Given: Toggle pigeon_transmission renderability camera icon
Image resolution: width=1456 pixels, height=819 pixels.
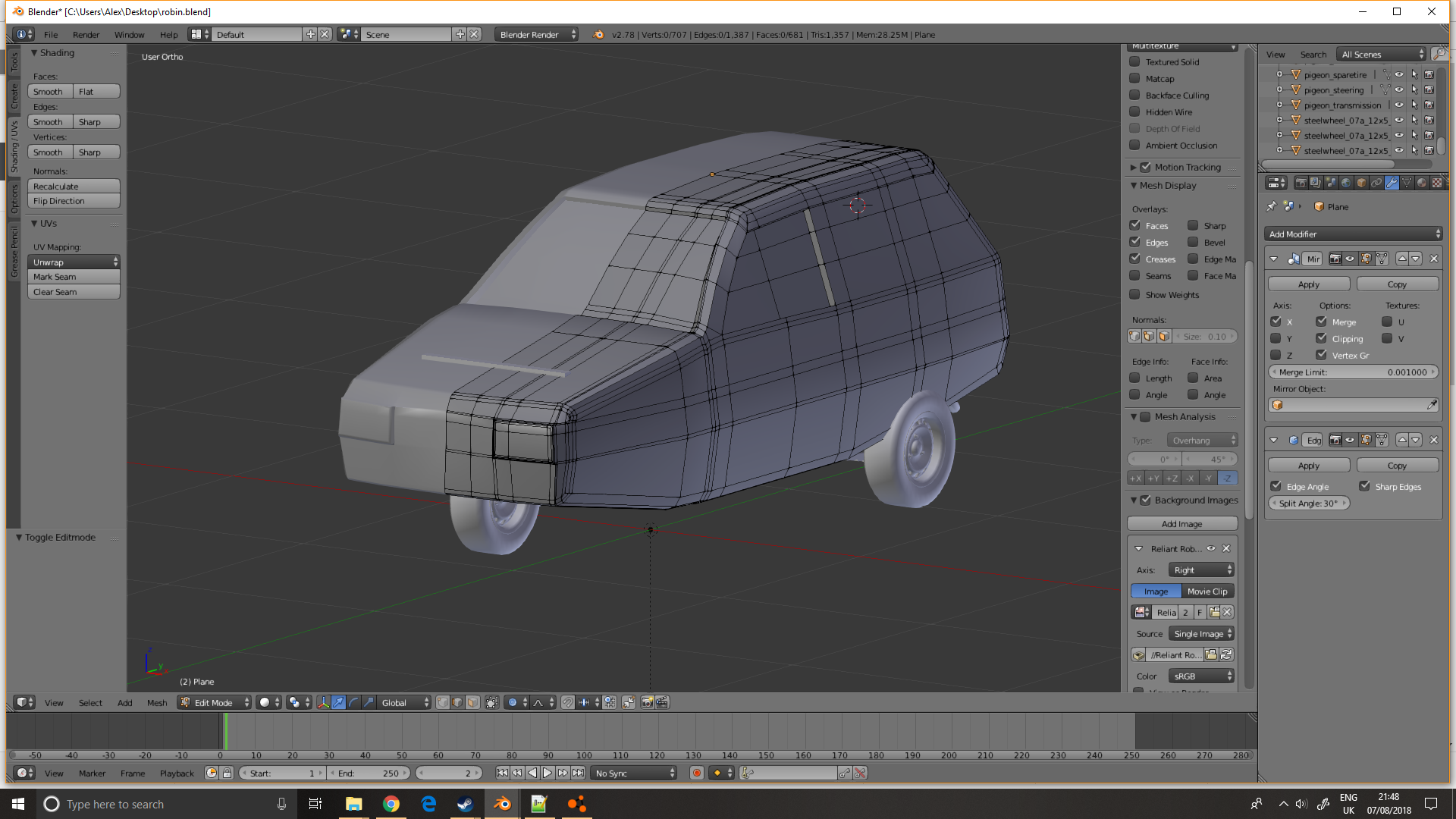Looking at the screenshot, I should (x=1429, y=105).
